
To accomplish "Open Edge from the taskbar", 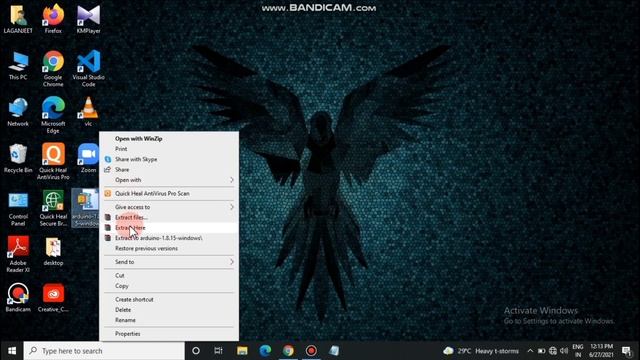I will coord(265,351).
